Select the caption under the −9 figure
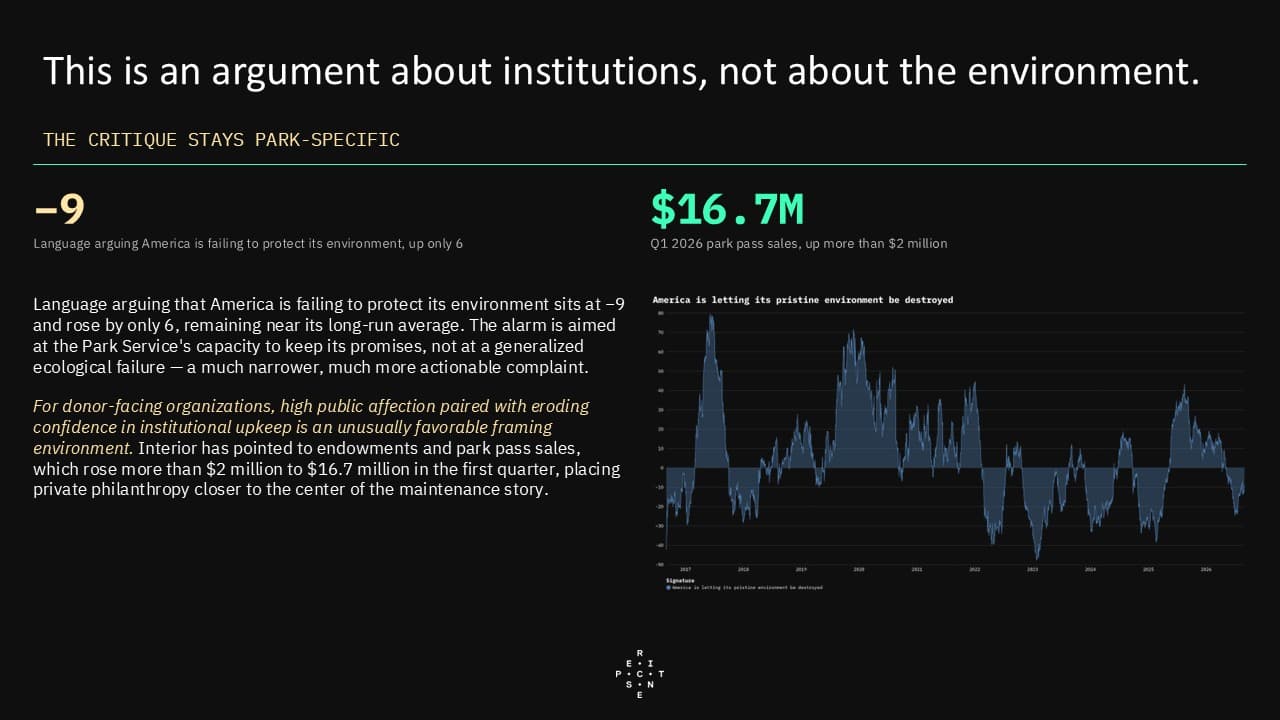 pyautogui.click(x=248, y=243)
